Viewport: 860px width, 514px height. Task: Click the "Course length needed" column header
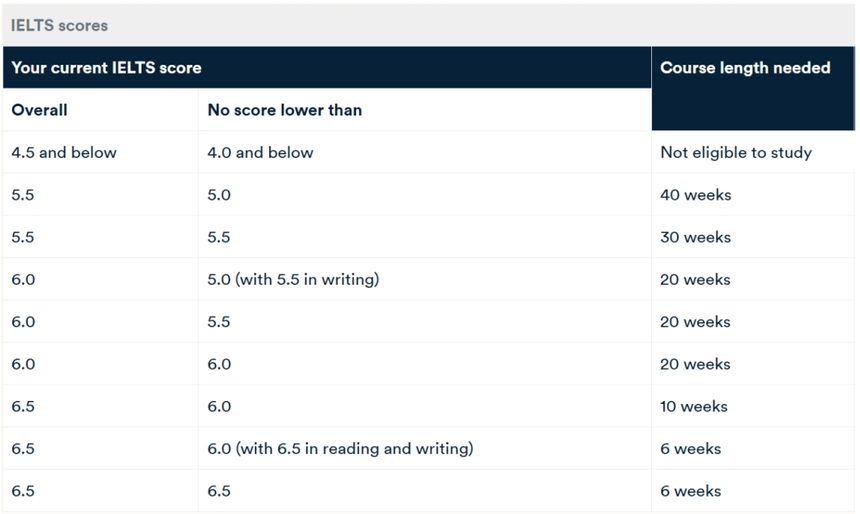click(x=745, y=68)
